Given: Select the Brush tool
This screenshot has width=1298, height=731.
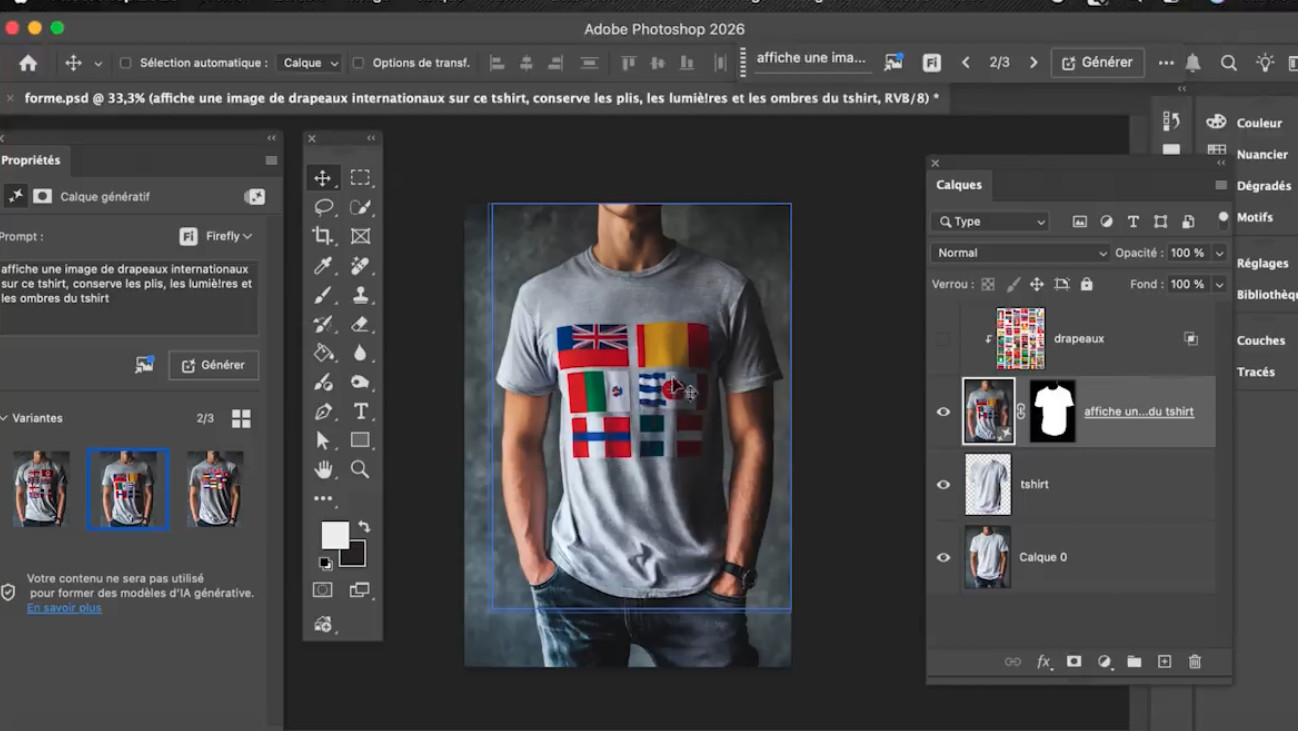Looking at the screenshot, I should [322, 295].
